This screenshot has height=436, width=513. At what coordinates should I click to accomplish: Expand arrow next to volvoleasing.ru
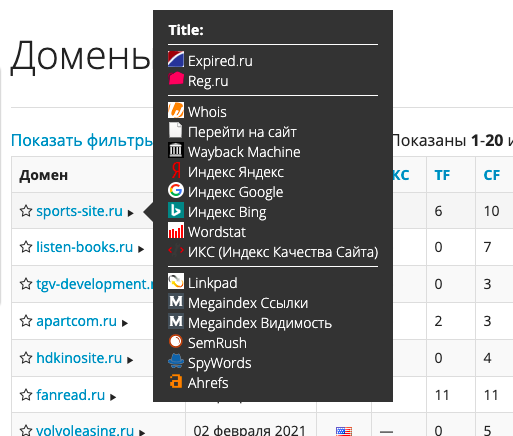point(142,432)
